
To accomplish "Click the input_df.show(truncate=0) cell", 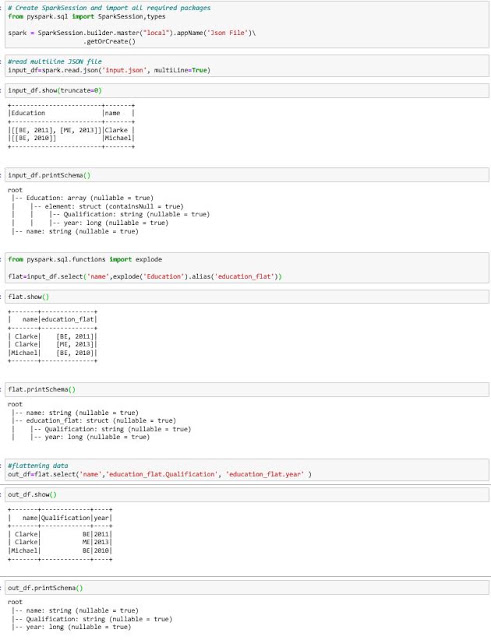I will [247, 91].
